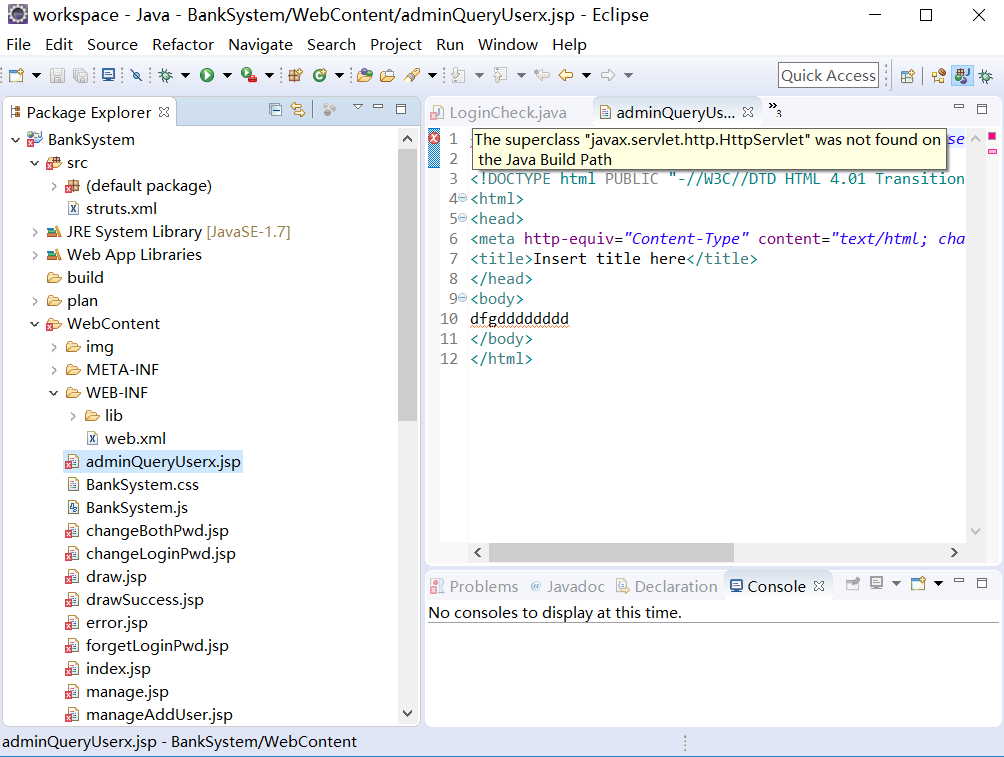Collapse the WEB-INF folder
Screen dimensions: 1004x757
(54, 393)
